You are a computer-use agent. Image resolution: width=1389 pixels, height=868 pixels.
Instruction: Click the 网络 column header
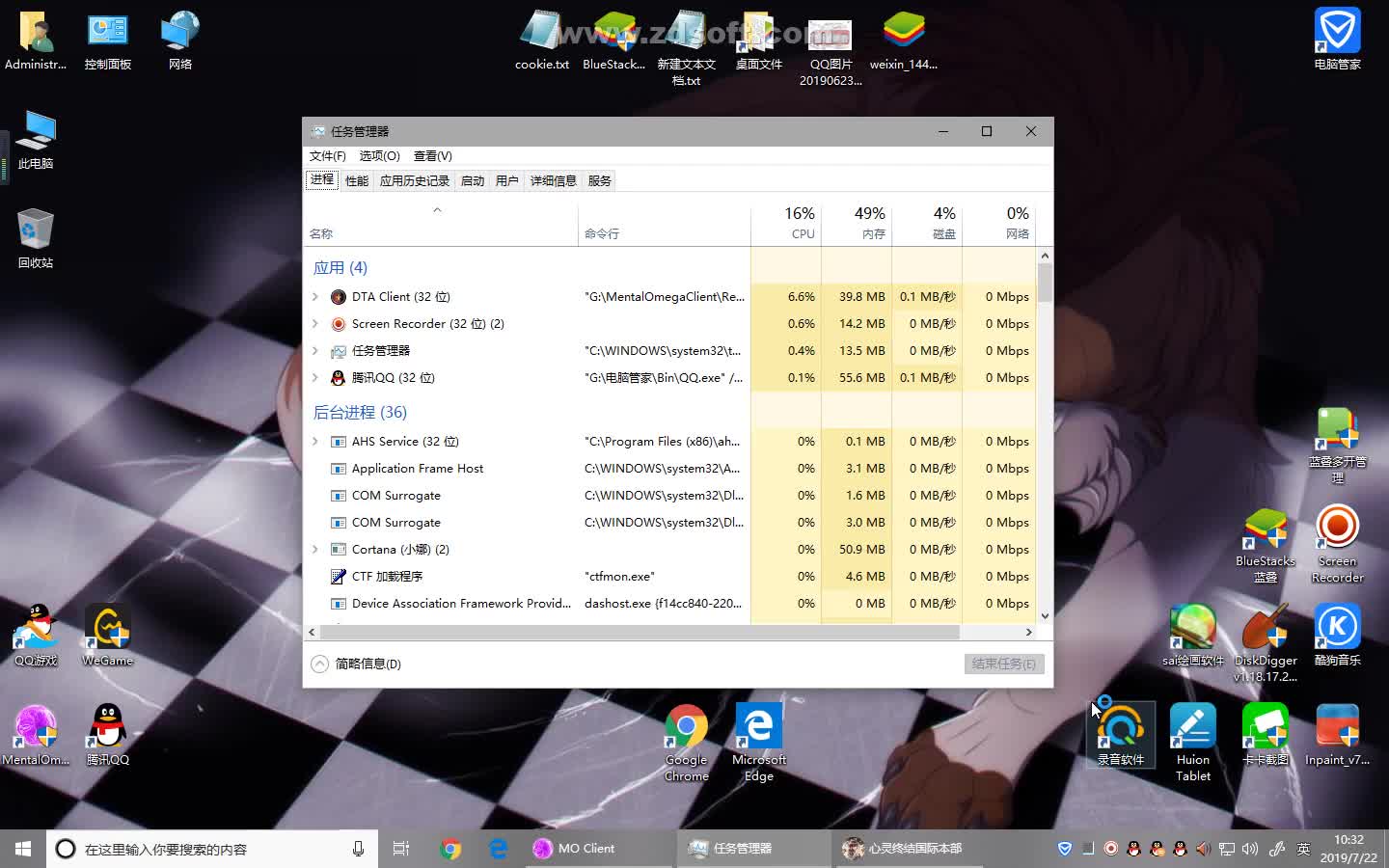998,223
